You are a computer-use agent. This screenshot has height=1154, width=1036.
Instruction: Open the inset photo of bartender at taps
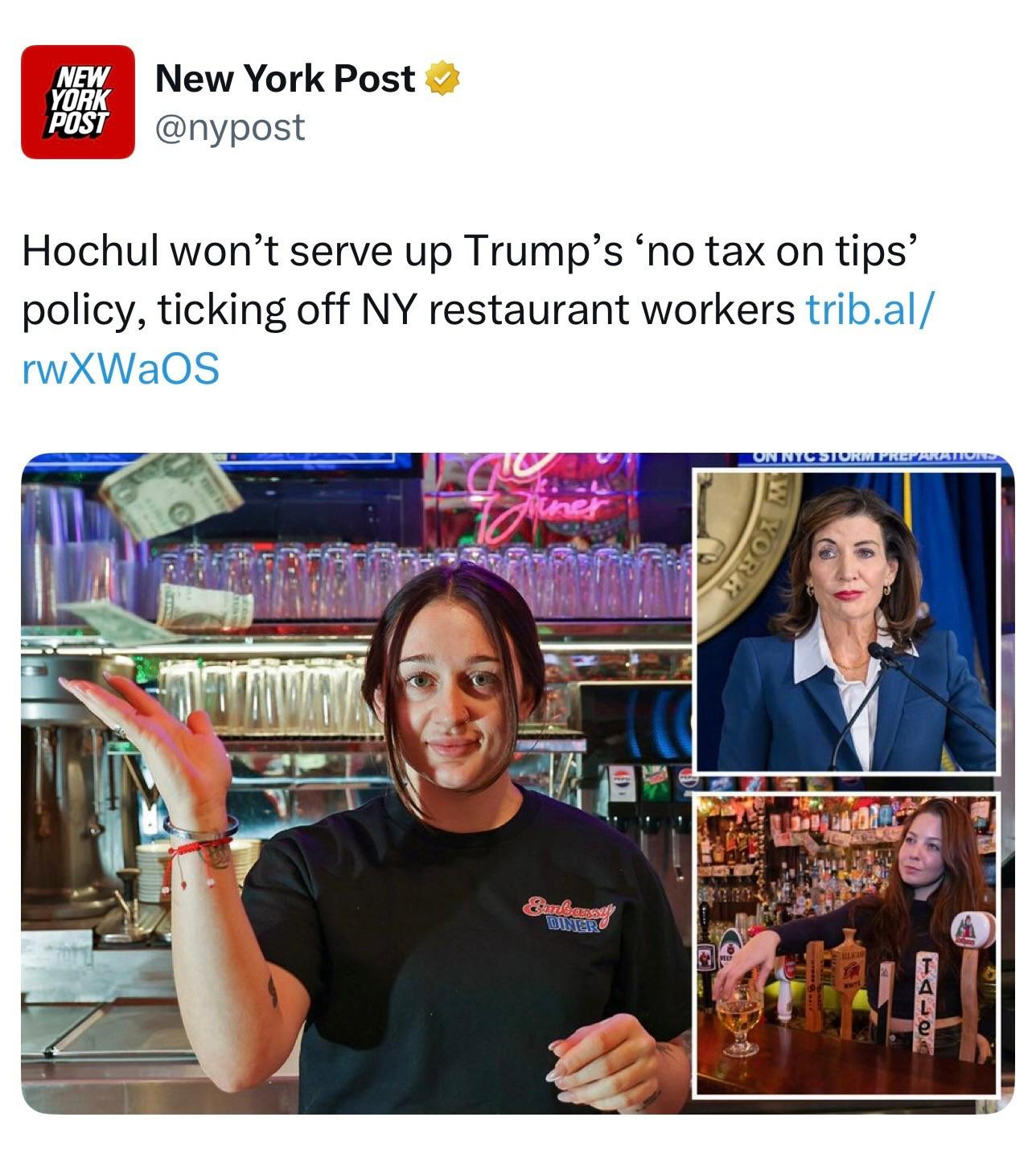coord(845,945)
